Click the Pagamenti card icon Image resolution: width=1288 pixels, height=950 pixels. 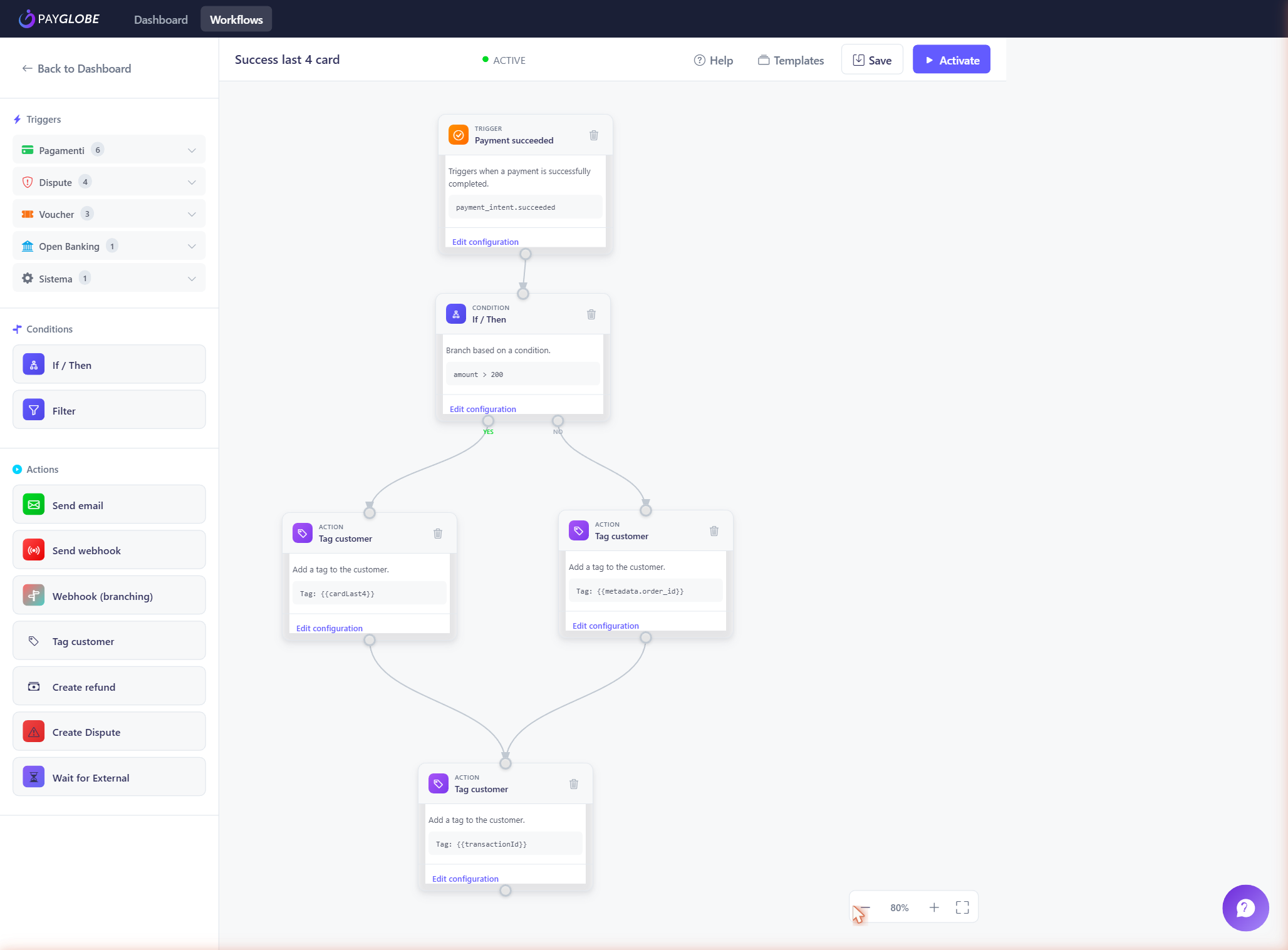pos(28,150)
